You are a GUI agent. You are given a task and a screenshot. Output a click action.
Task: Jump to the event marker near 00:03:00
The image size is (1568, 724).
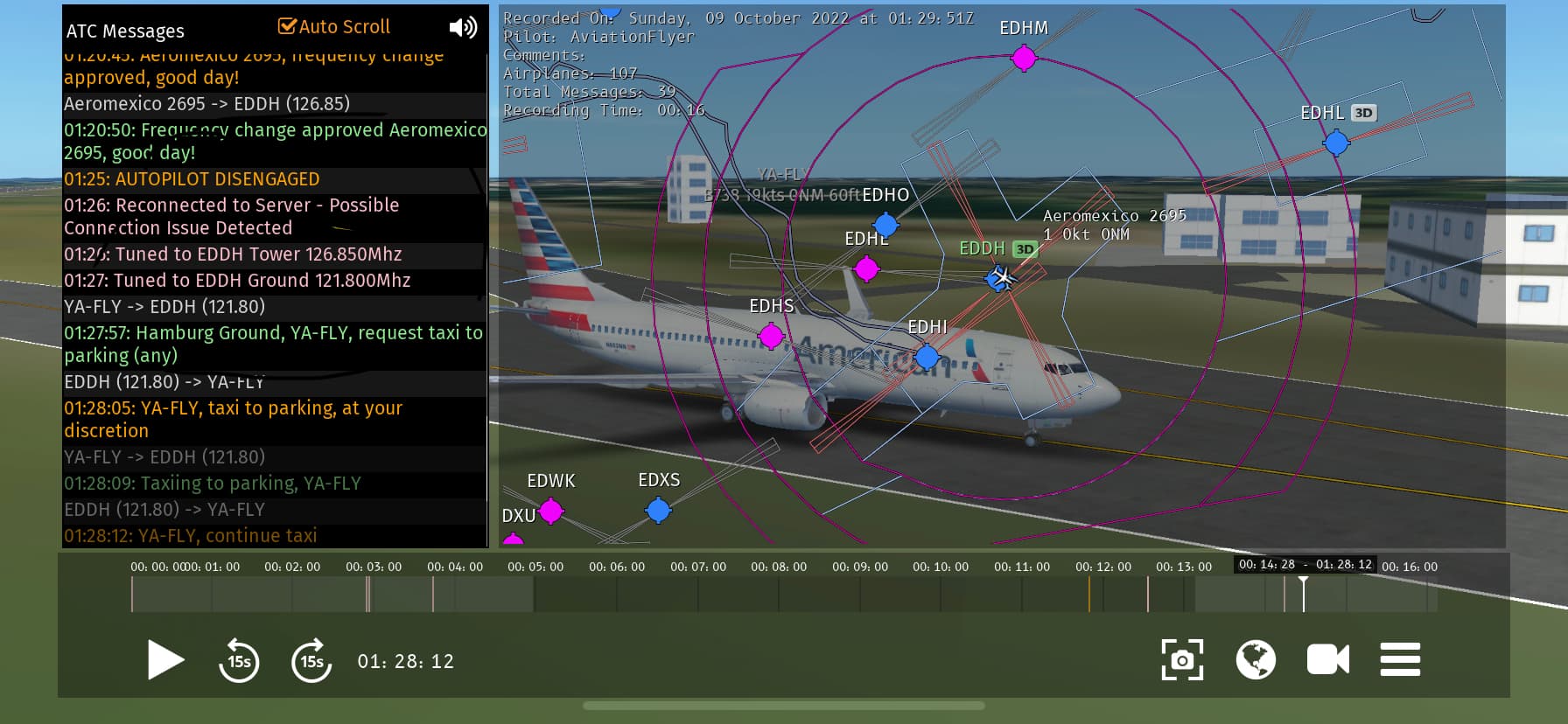coord(368,595)
